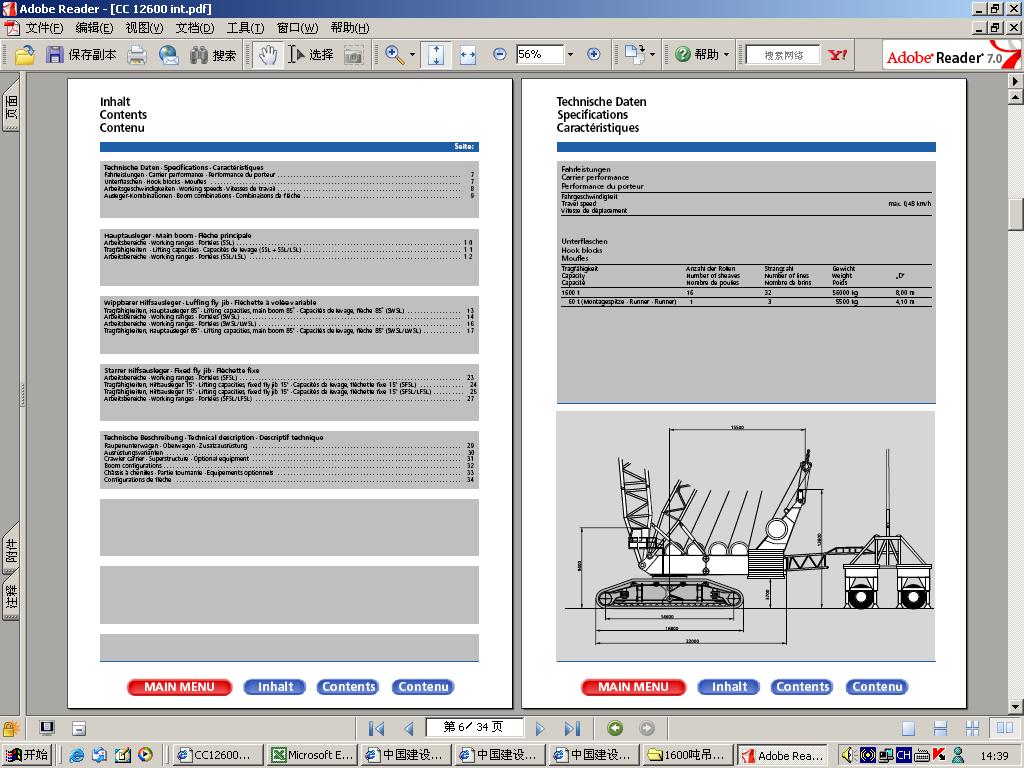
Task: Open the 视图(V) menu
Action: click(x=144, y=28)
